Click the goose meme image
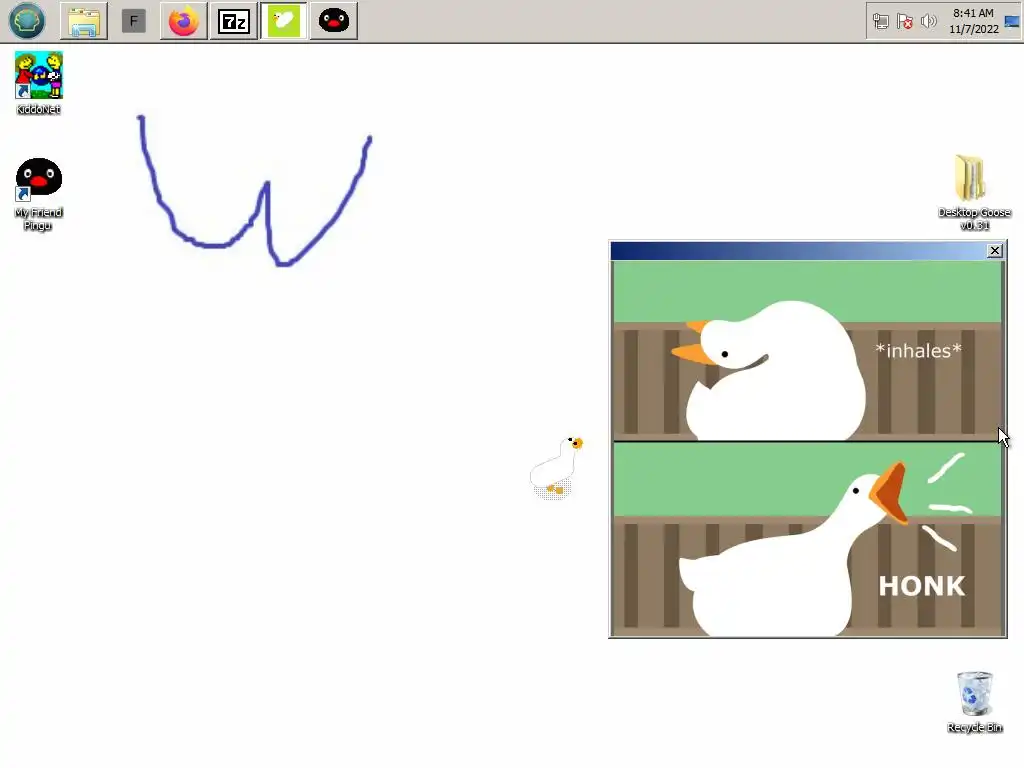This screenshot has height=768, width=1024. point(807,449)
